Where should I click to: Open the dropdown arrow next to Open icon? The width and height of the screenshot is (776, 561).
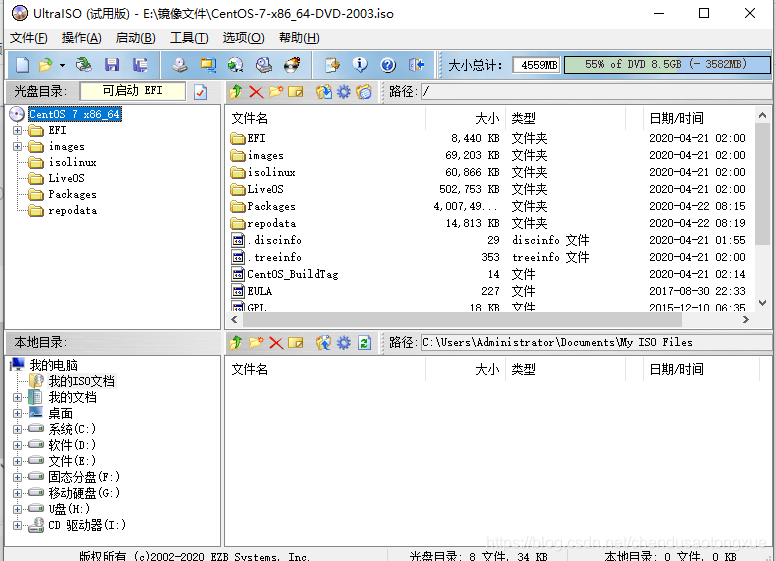tap(62, 65)
